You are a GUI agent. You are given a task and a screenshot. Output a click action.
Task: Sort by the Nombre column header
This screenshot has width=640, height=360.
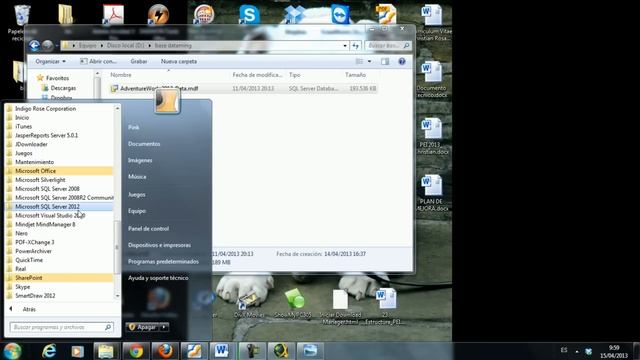click(121, 75)
